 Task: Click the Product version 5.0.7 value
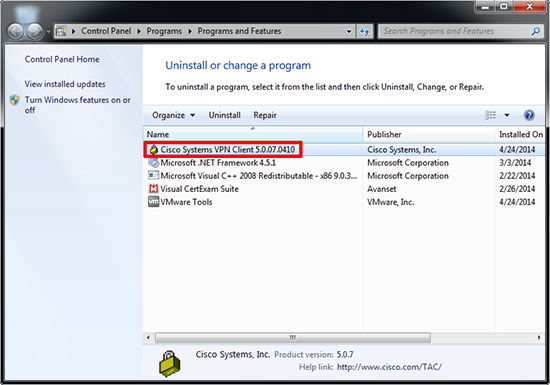(345, 354)
